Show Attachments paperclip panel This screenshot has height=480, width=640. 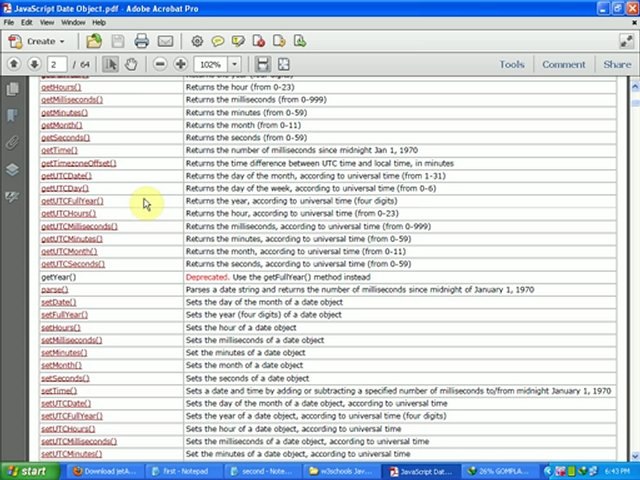[13, 143]
